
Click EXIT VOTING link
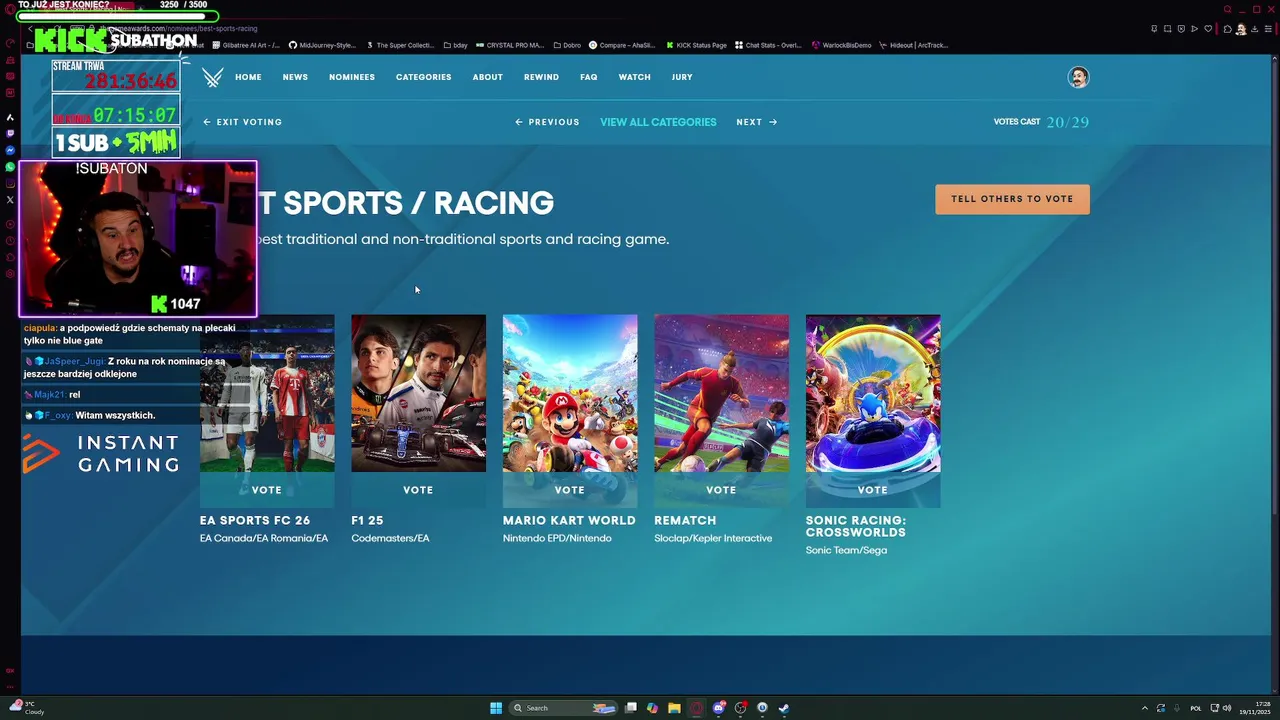[243, 122]
